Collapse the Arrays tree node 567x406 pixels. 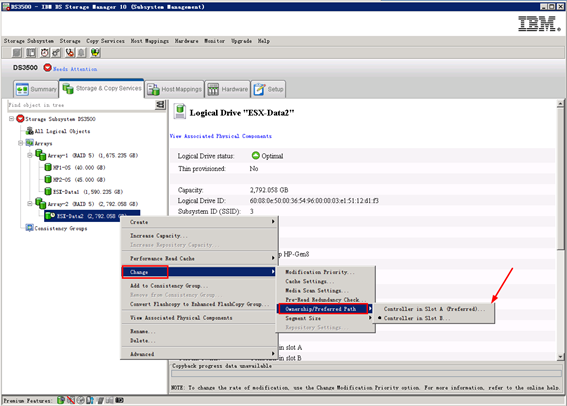click(21, 143)
